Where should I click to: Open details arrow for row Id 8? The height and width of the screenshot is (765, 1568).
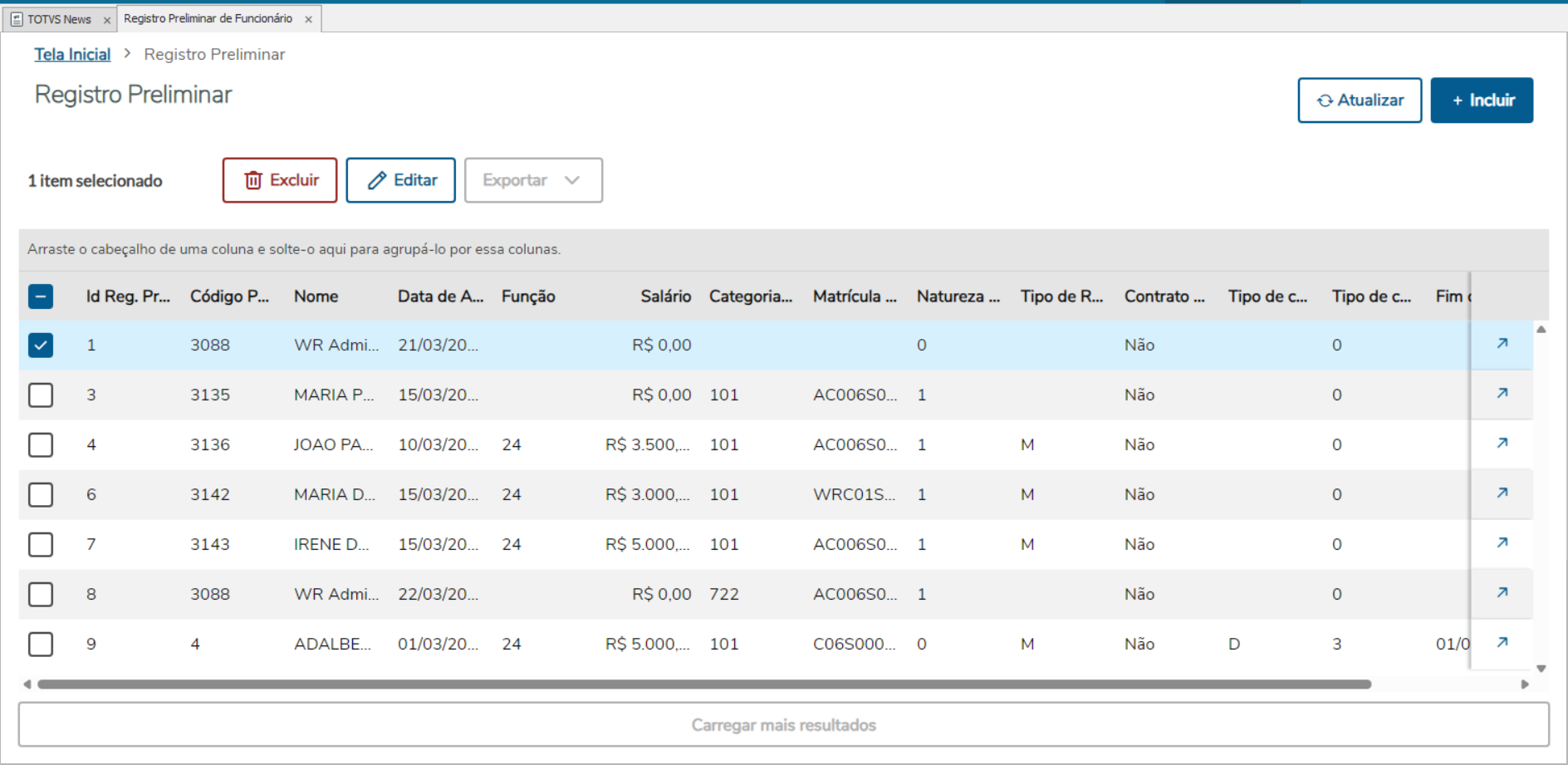[1502, 592]
